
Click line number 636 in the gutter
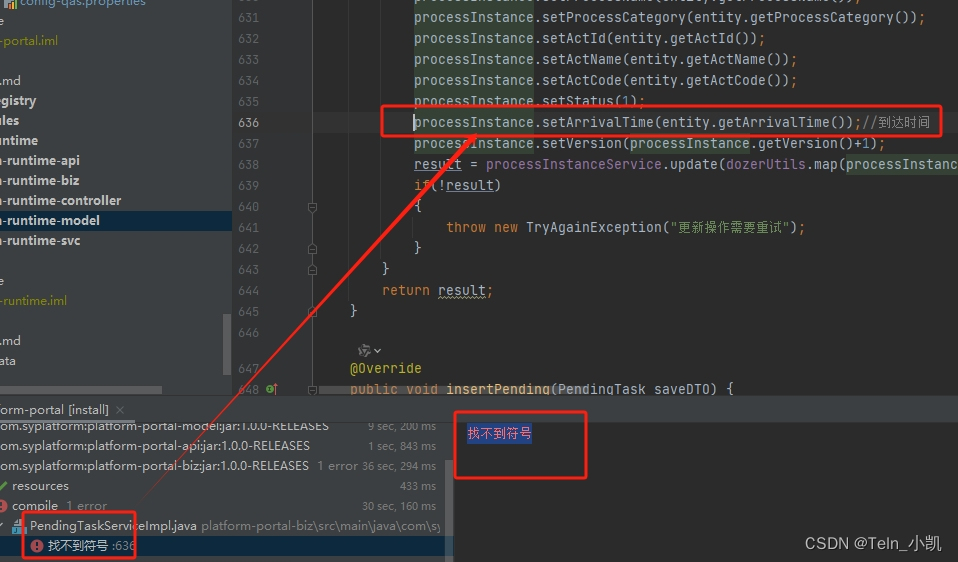click(x=248, y=123)
